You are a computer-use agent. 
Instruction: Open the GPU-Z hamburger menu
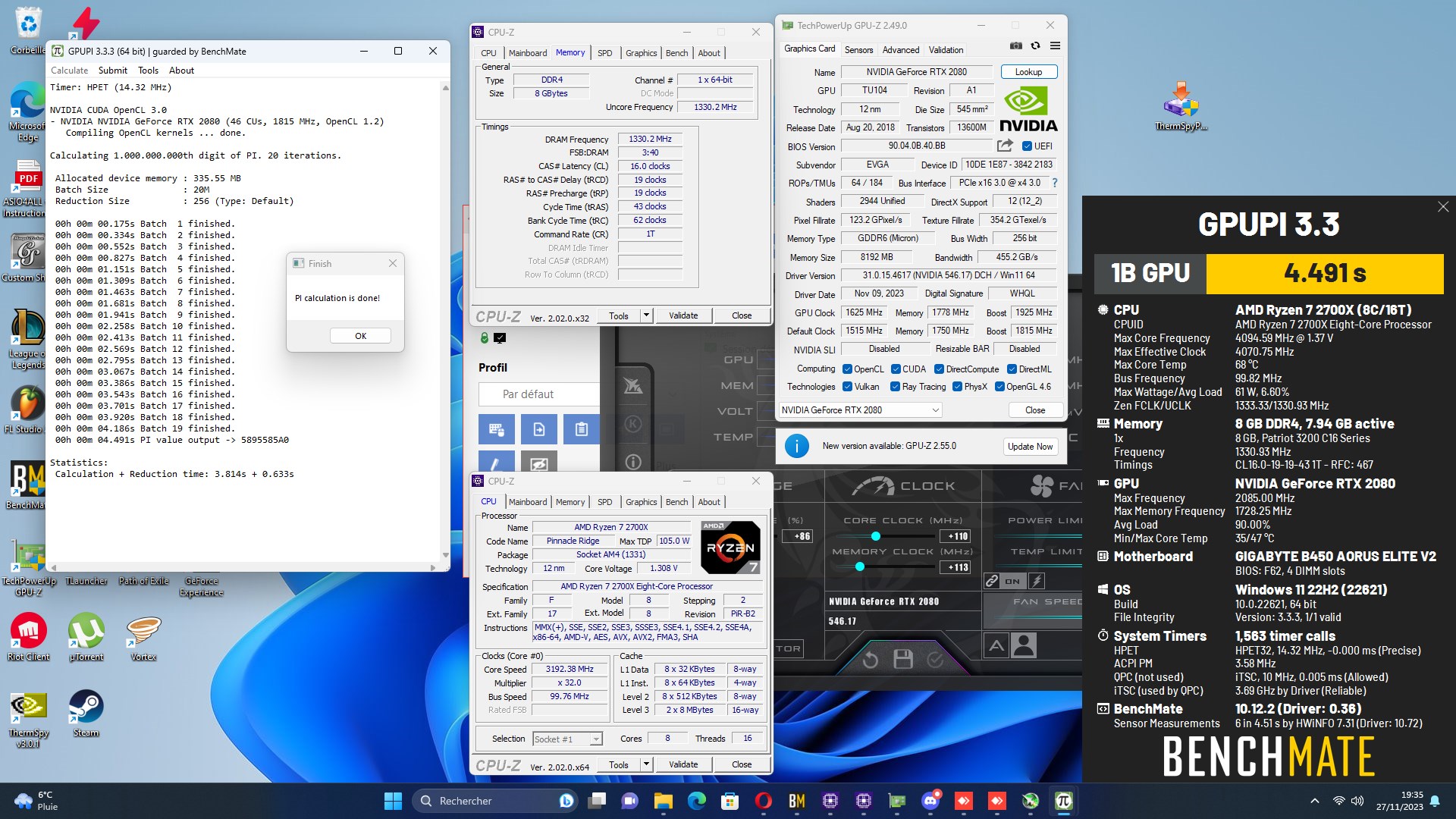tap(1055, 45)
